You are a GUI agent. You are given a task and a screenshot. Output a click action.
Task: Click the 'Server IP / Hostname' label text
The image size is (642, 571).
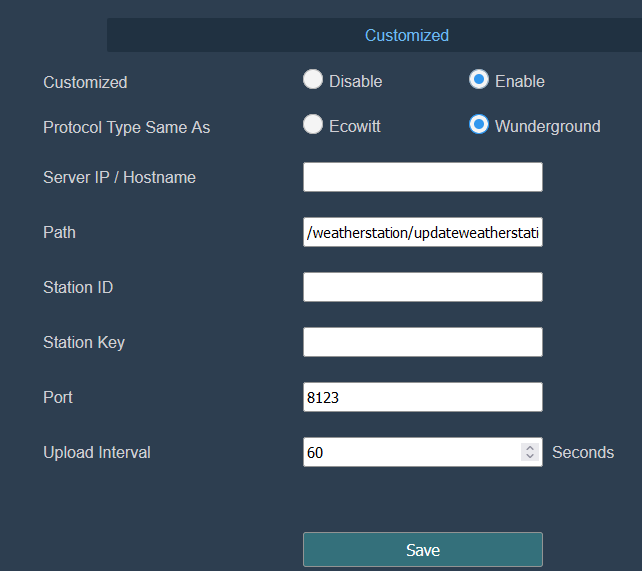tap(119, 177)
